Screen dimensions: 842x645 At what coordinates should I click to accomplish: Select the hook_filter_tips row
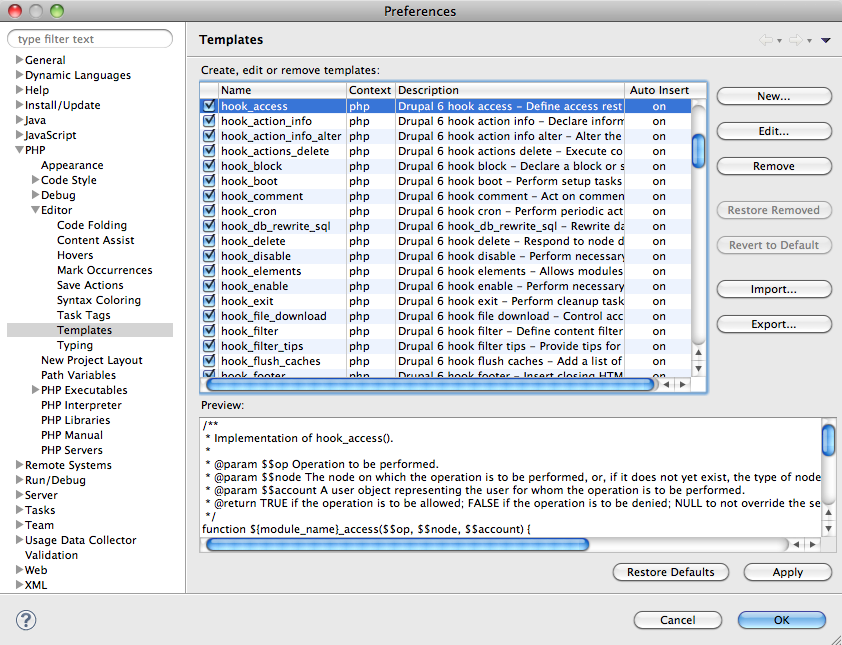(x=446, y=346)
